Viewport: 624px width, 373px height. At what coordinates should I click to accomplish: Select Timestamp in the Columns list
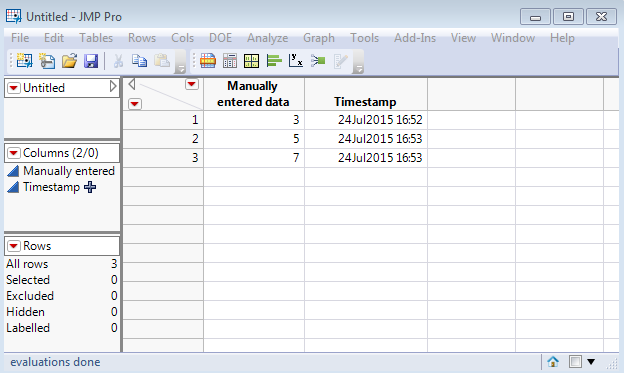point(51,187)
